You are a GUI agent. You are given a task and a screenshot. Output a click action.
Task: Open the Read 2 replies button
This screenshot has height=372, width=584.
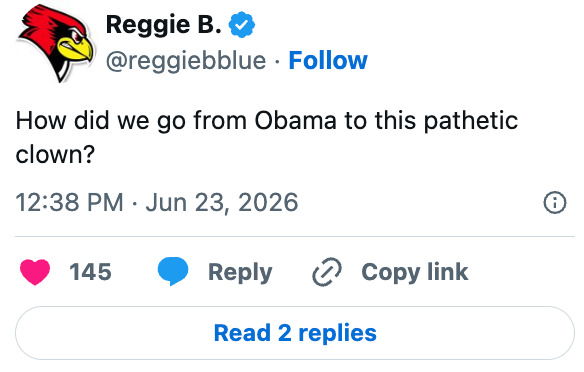tap(295, 333)
